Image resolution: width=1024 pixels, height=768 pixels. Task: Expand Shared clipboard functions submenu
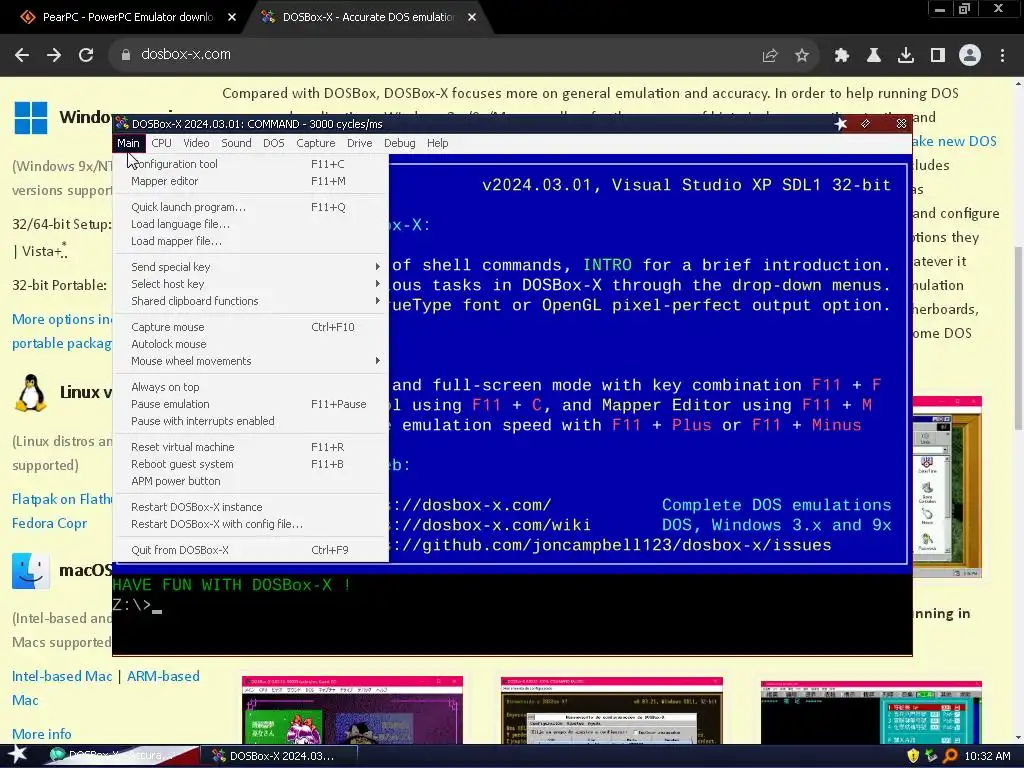(251, 300)
